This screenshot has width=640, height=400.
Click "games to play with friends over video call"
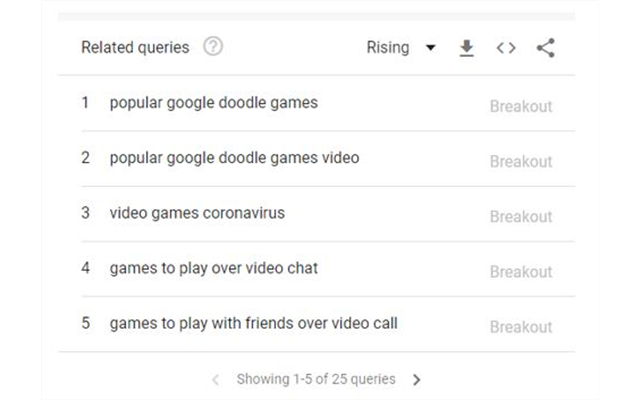click(253, 323)
